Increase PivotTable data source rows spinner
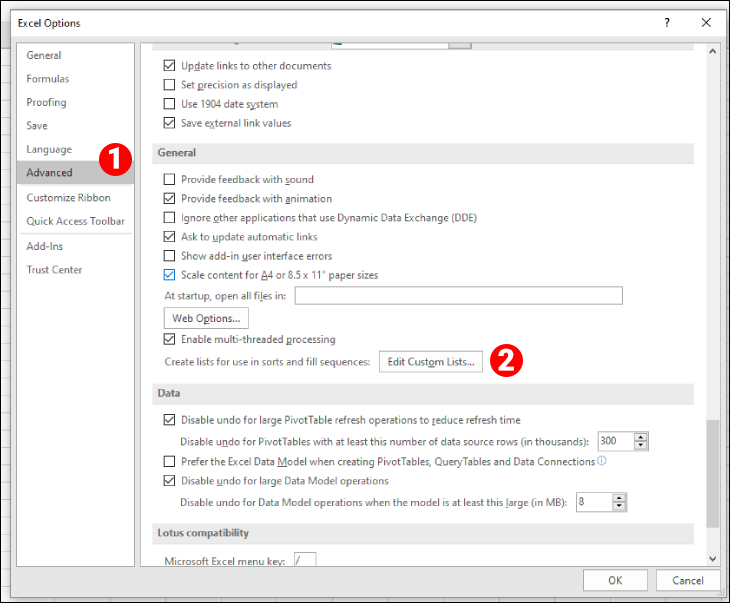This screenshot has height=603, width=730. click(x=641, y=437)
